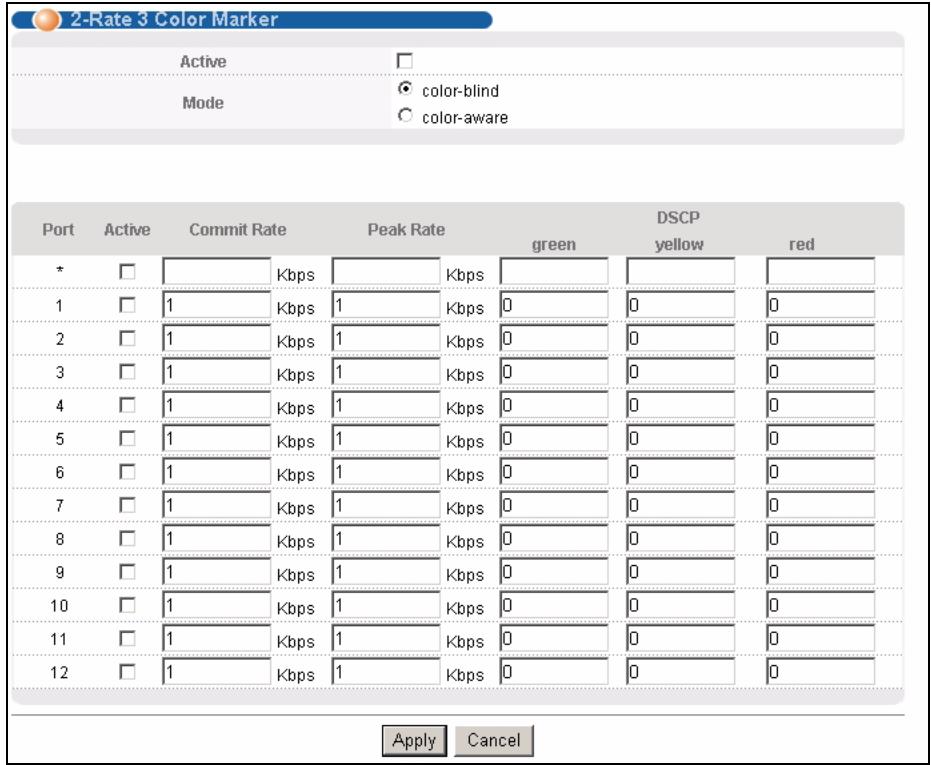Edit Peak Rate for port 6

click(386, 472)
